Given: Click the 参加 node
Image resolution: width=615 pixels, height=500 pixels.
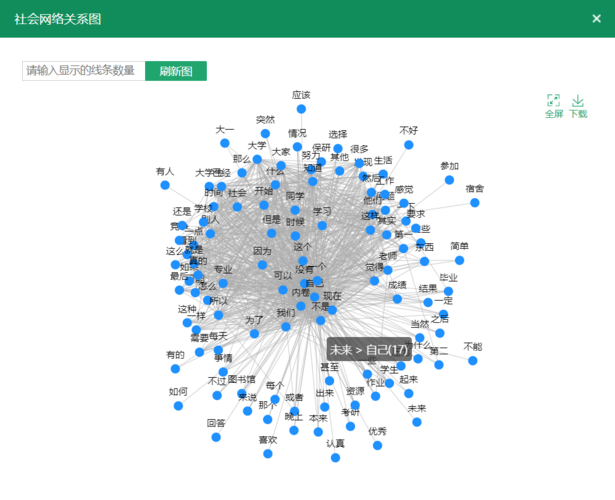Looking at the screenshot, I should click(449, 180).
